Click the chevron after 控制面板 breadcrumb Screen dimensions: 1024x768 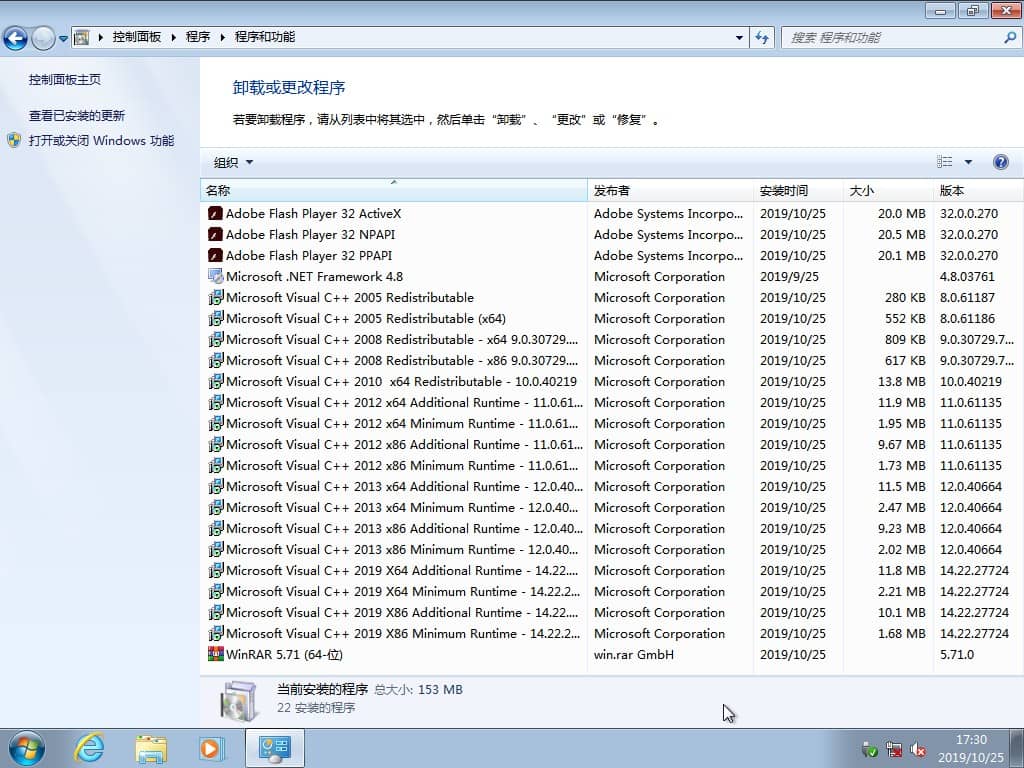(x=171, y=36)
